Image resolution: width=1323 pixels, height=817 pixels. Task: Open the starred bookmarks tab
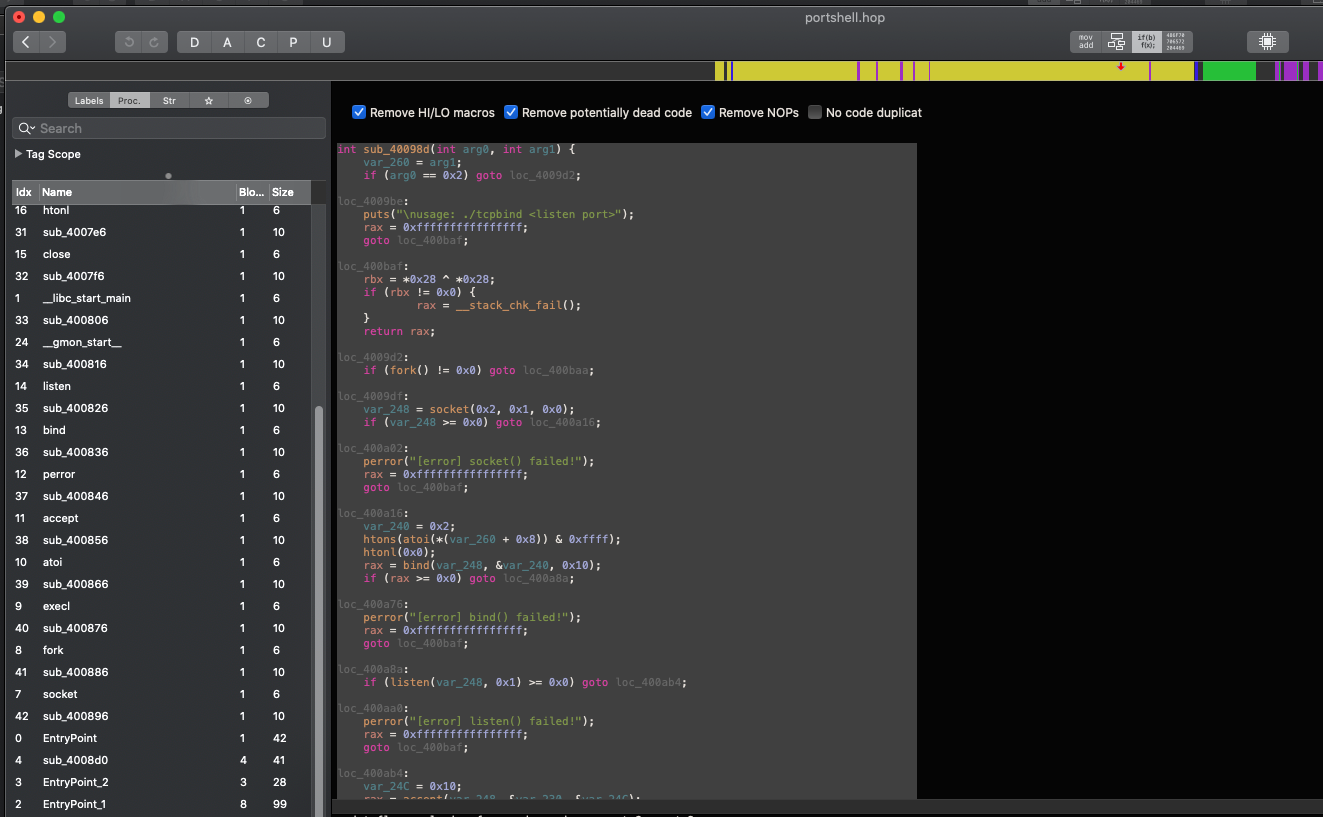[x=208, y=100]
